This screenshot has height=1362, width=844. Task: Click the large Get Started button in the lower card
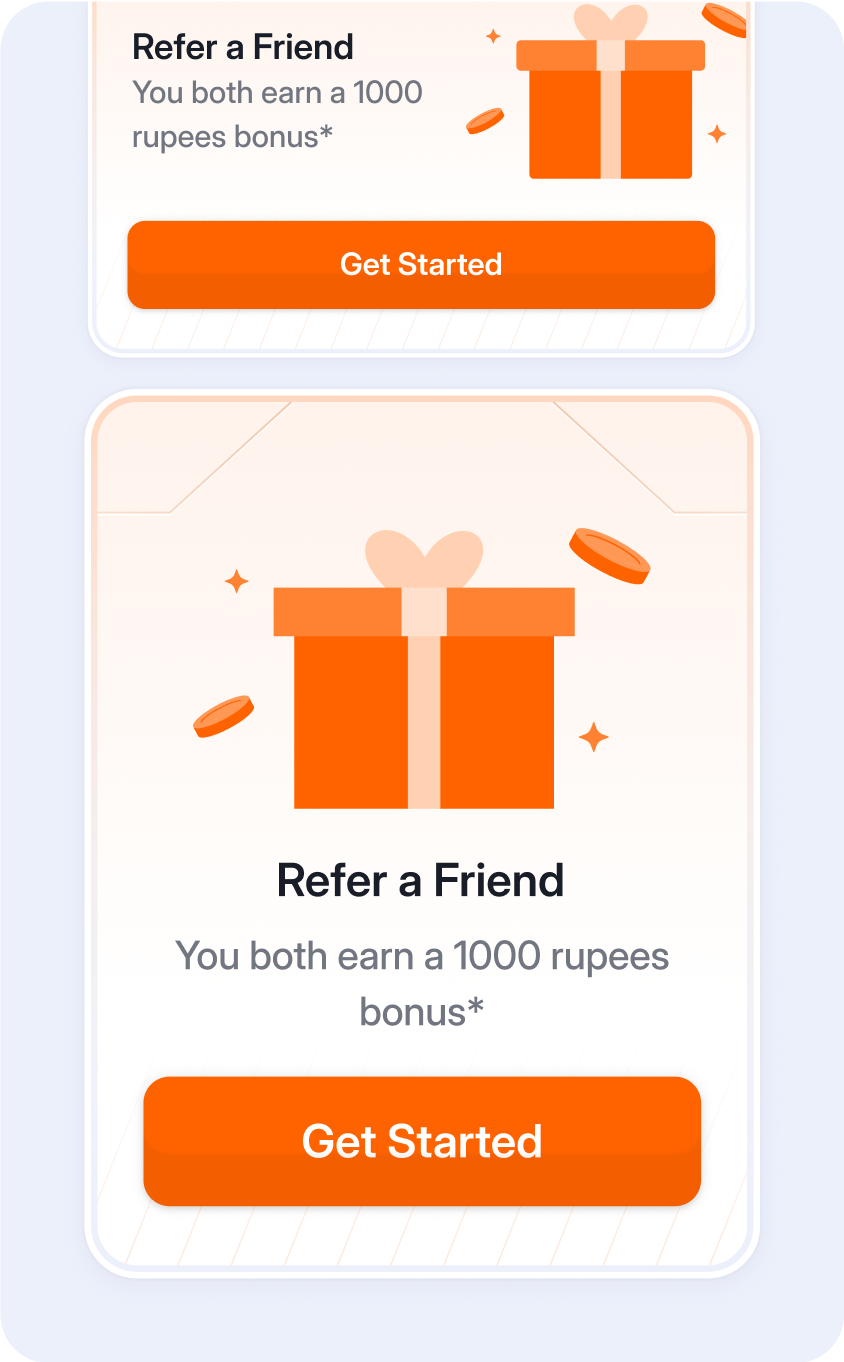tap(422, 1141)
